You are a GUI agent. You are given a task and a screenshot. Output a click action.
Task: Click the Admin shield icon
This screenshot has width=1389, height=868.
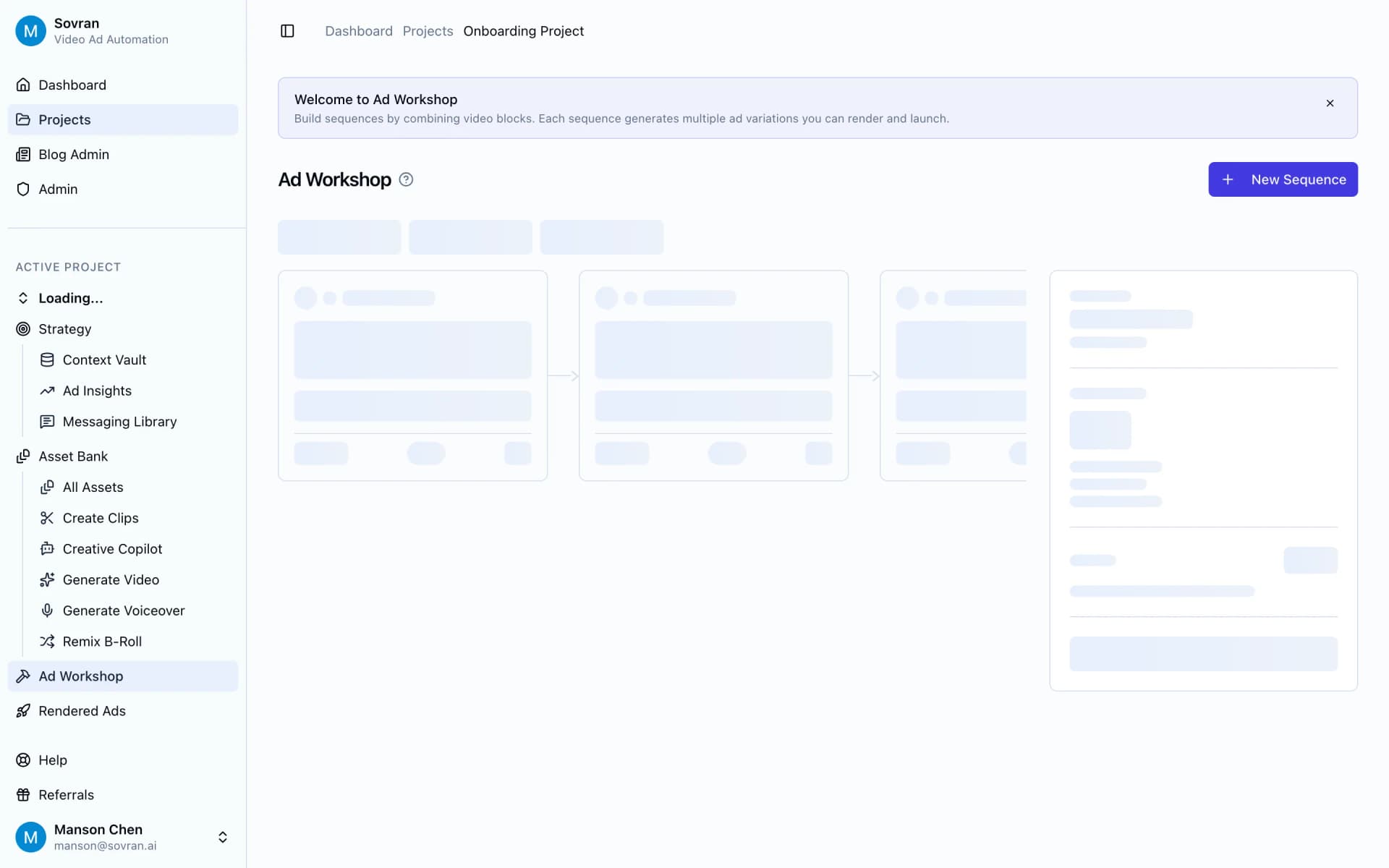coord(23,189)
